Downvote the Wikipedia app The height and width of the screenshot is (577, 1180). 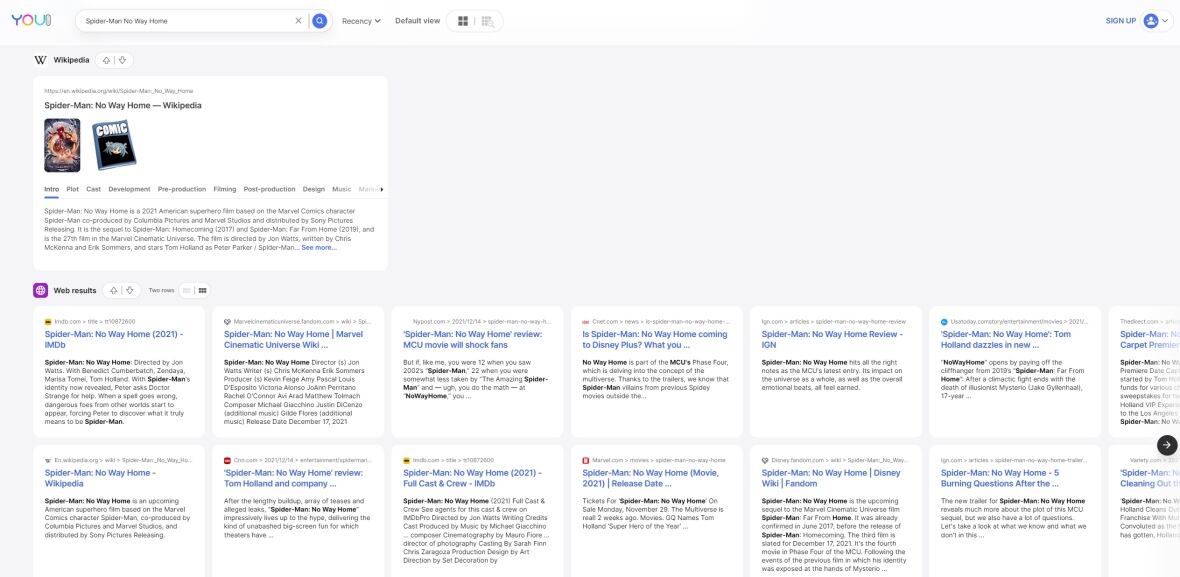(x=123, y=60)
